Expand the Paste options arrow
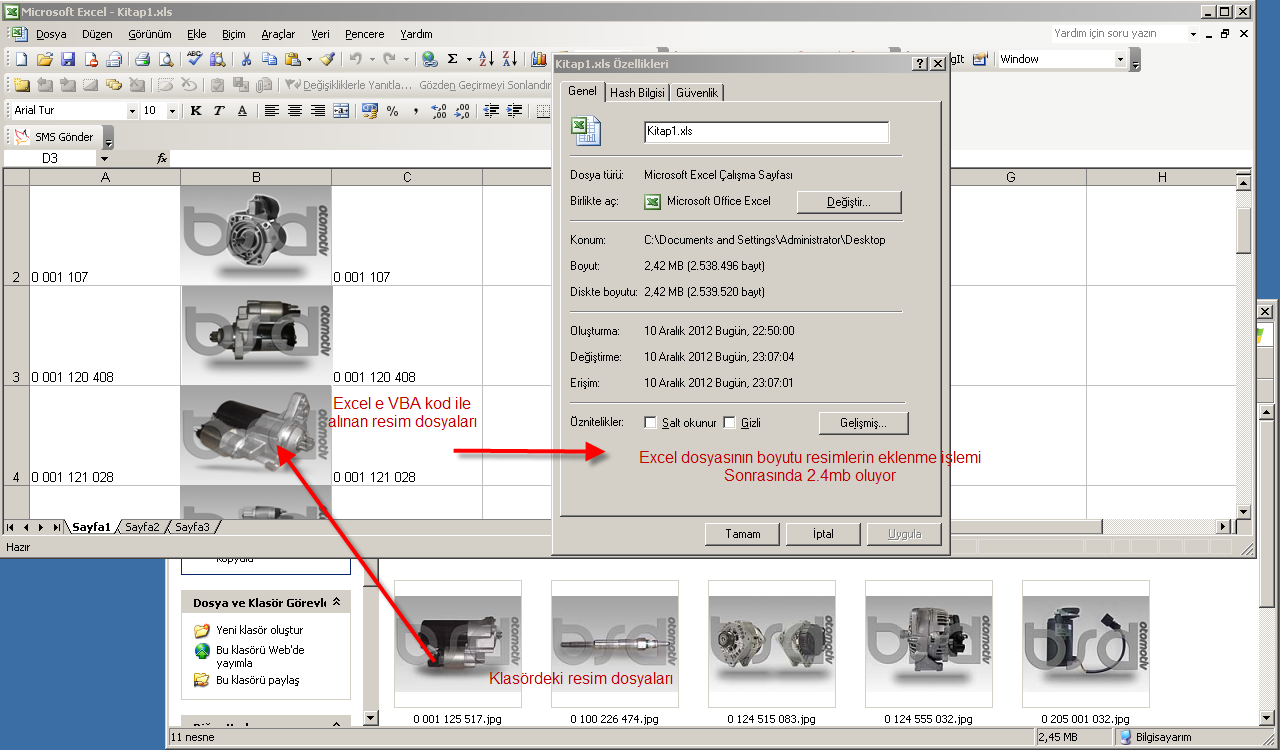Screen dimensions: 1280x750 point(309,59)
